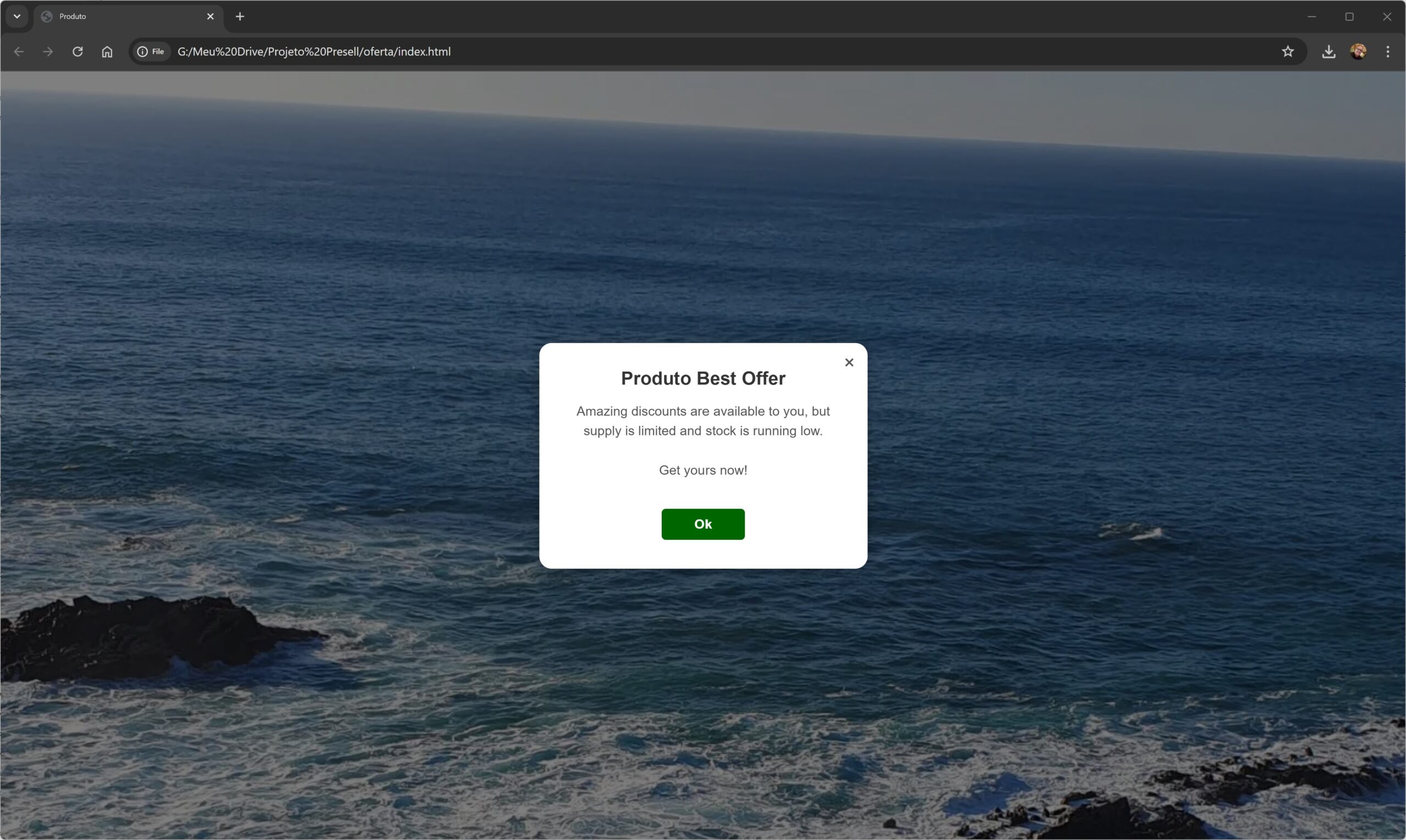Reload the current page
Viewport: 1406px width, 840px height.
tap(77, 52)
